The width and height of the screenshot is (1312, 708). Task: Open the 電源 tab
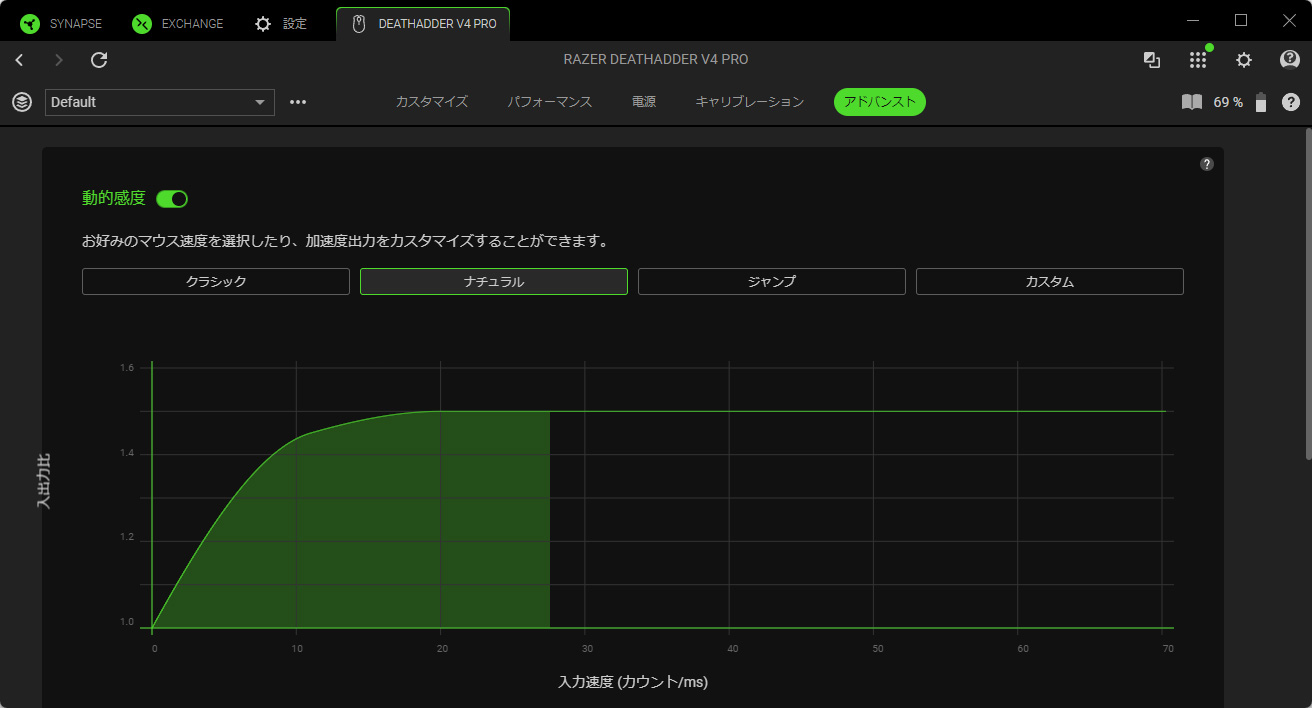point(644,102)
